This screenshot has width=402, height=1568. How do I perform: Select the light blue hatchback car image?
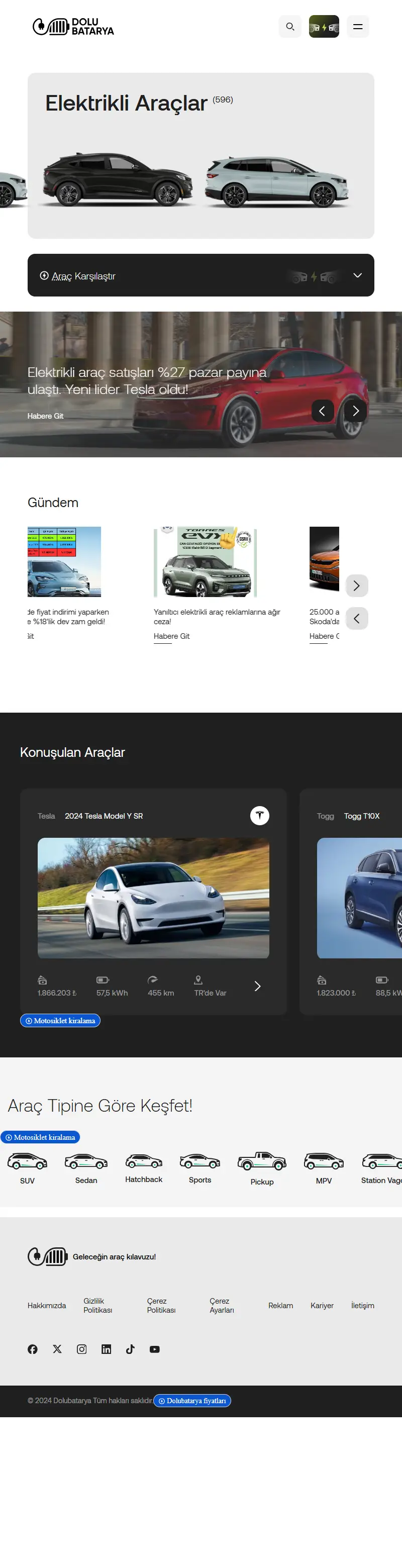277,181
